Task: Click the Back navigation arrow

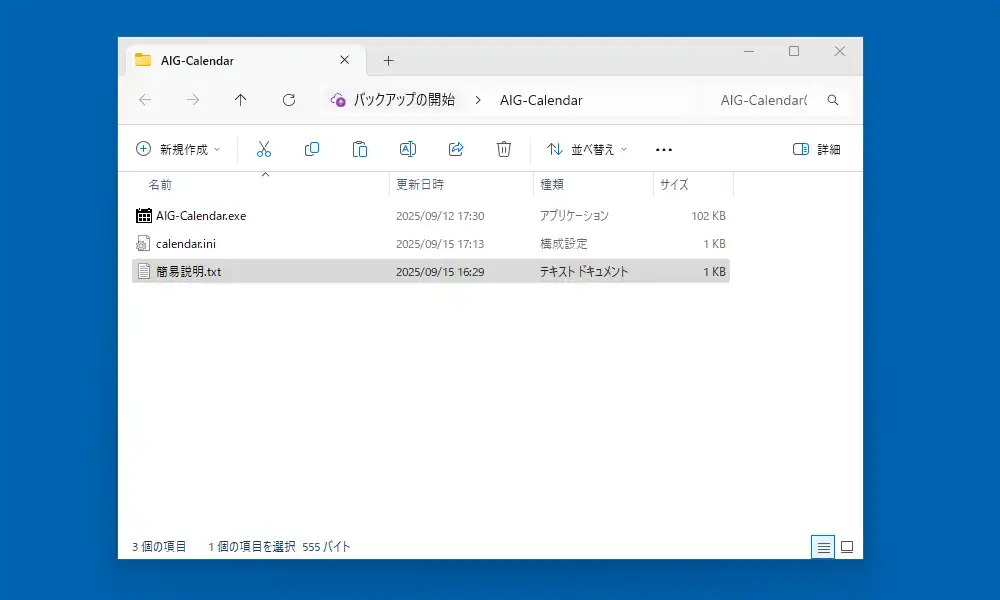Action: pyautogui.click(x=145, y=99)
